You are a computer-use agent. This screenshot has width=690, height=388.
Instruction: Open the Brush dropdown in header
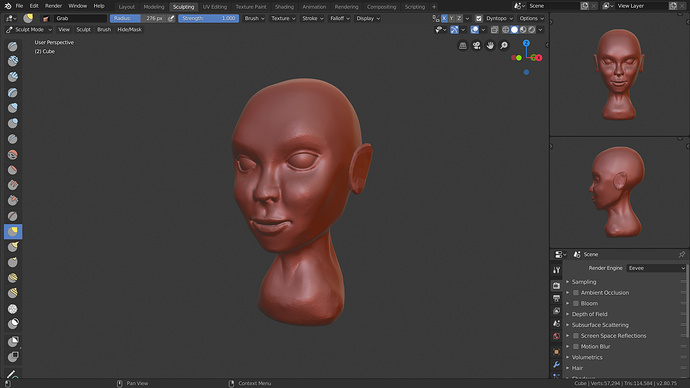tap(254, 18)
